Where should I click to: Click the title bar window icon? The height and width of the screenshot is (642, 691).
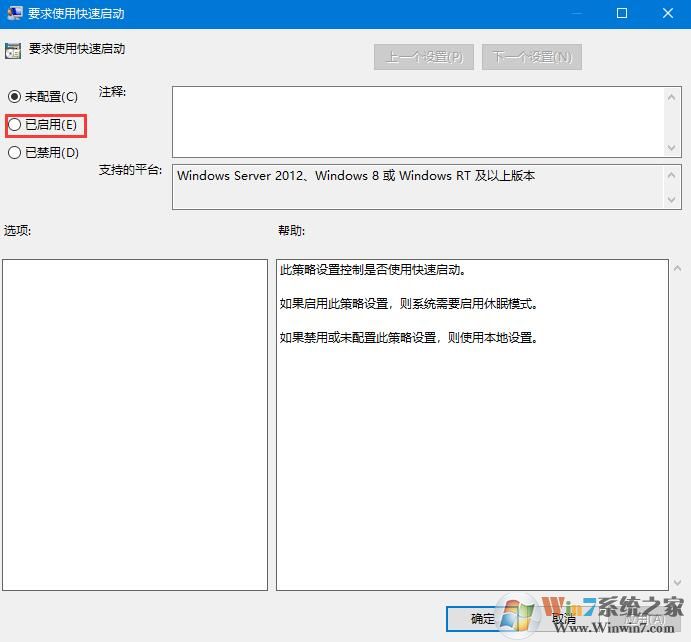pos(15,13)
